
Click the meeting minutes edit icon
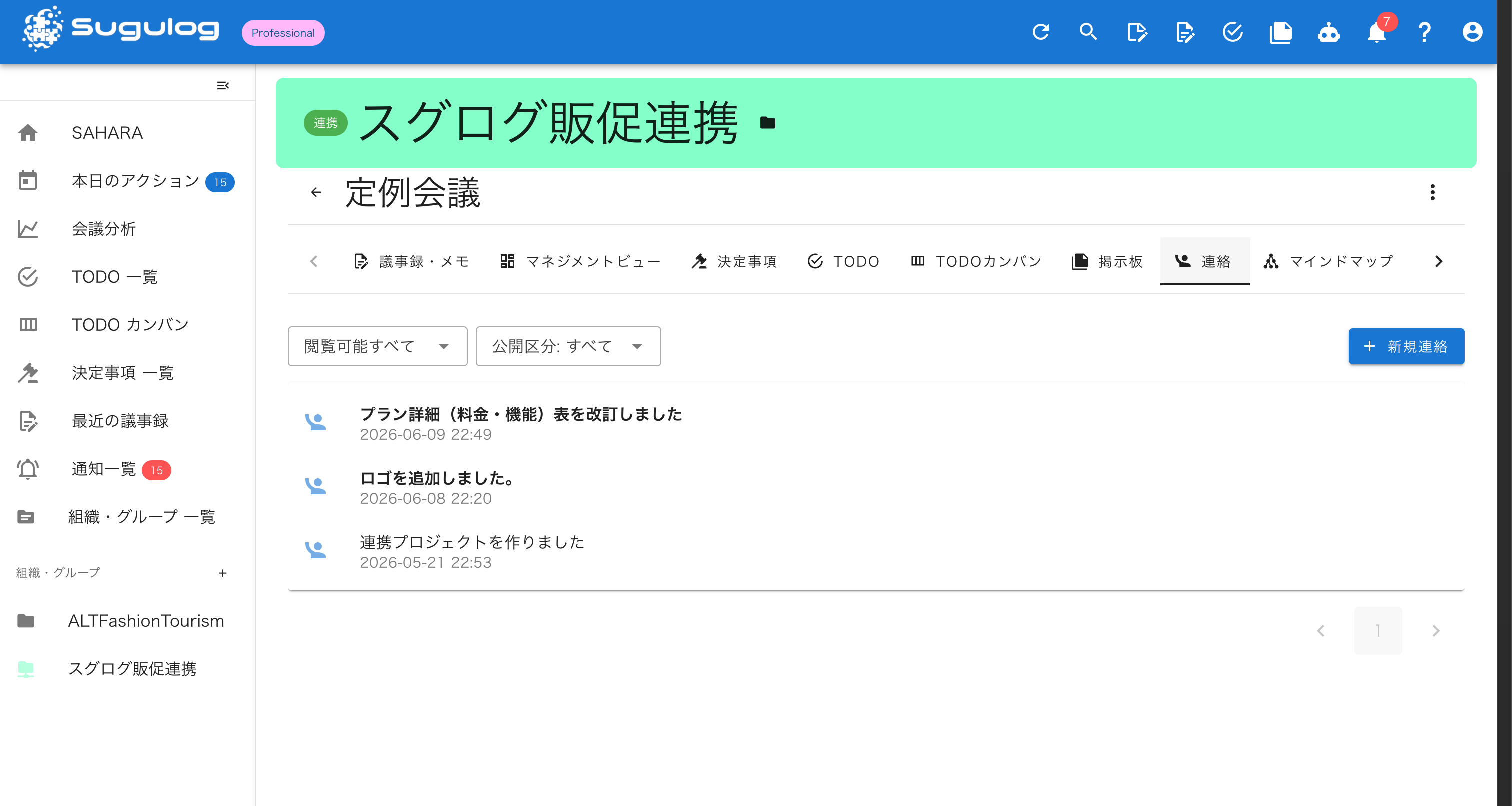coord(1185,31)
